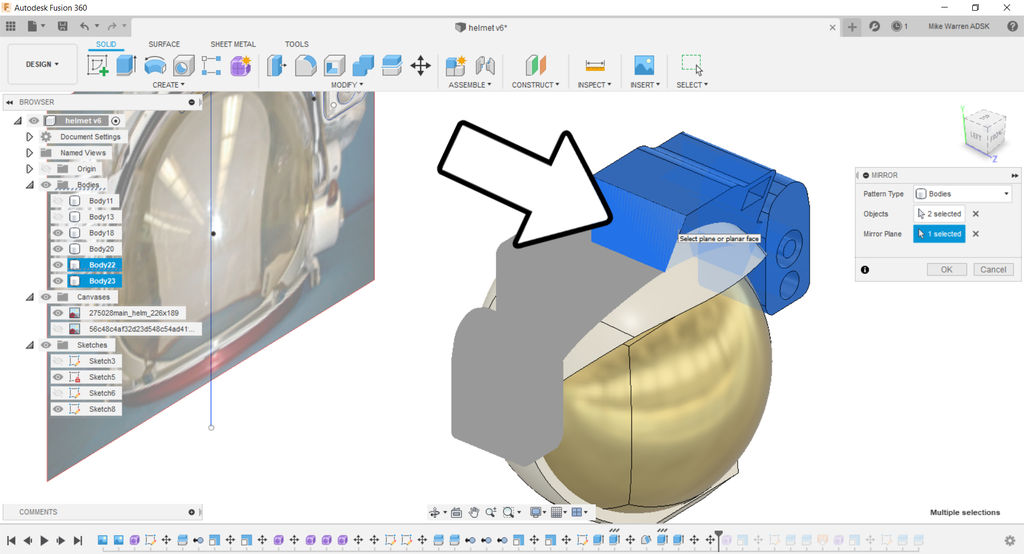This screenshot has height=554, width=1024.
Task: Click the timeline settings gear
Action: click(x=1010, y=540)
